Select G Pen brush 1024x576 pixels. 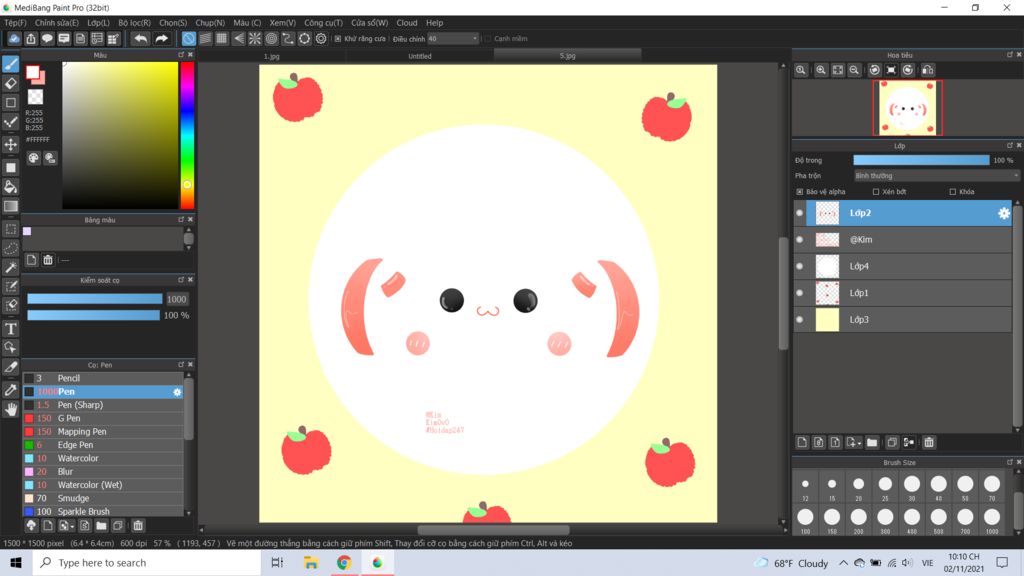[x=103, y=418]
